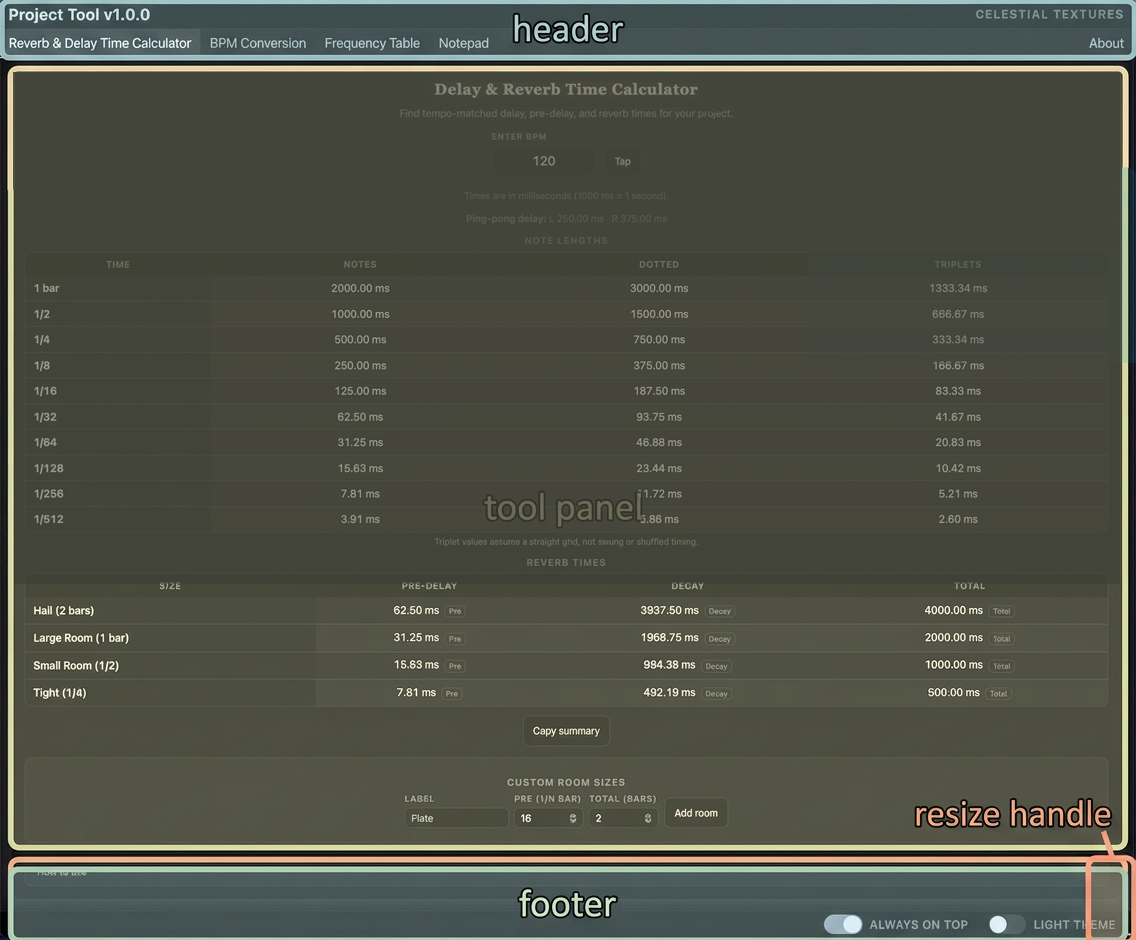The width and height of the screenshot is (1136, 940).
Task: Click the PRE-DELAY column header
Action: [x=429, y=586]
